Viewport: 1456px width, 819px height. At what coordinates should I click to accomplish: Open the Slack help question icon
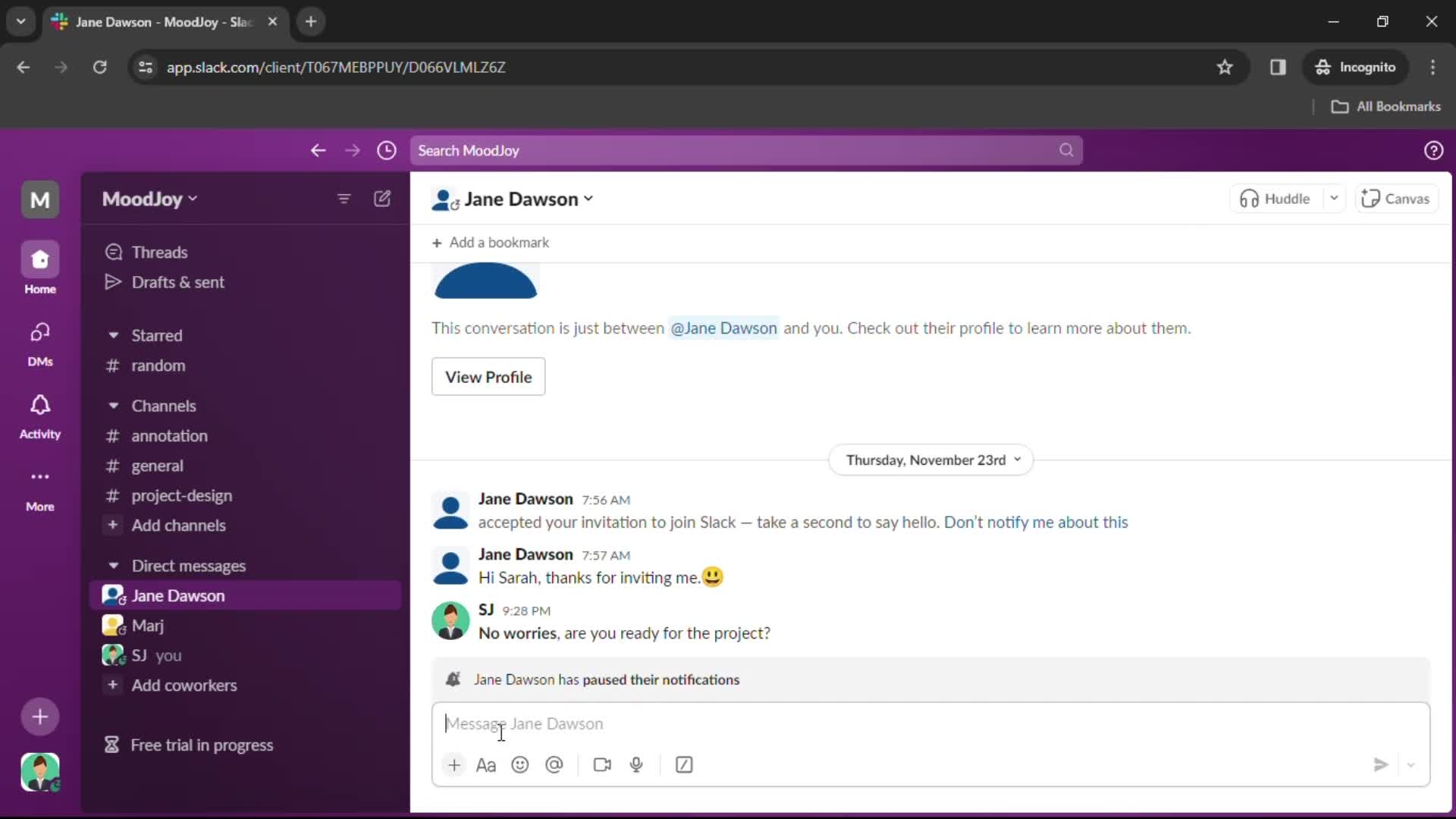click(x=1433, y=150)
